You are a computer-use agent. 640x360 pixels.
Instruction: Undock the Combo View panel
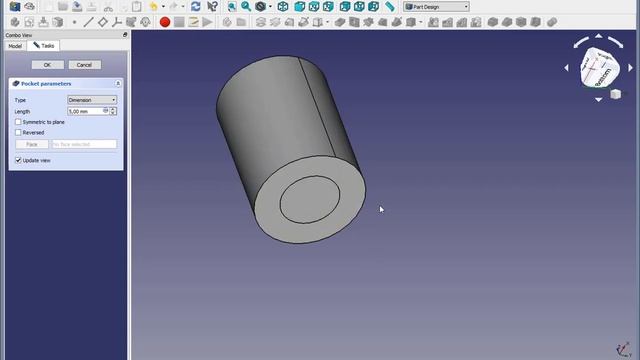point(125,35)
